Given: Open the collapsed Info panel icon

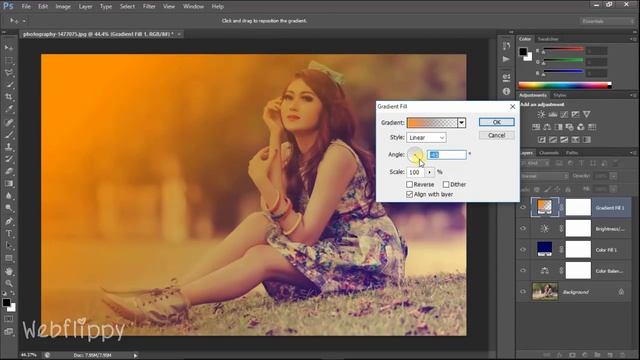Looking at the screenshot, I should 507,91.
